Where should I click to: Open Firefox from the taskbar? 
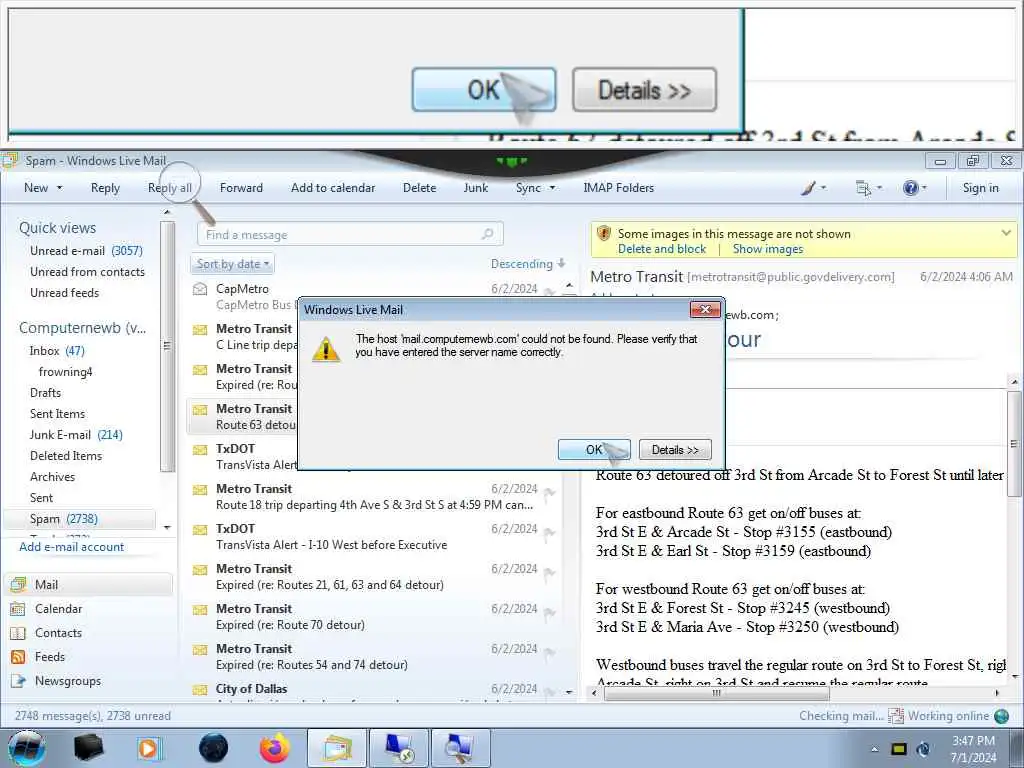coord(275,748)
